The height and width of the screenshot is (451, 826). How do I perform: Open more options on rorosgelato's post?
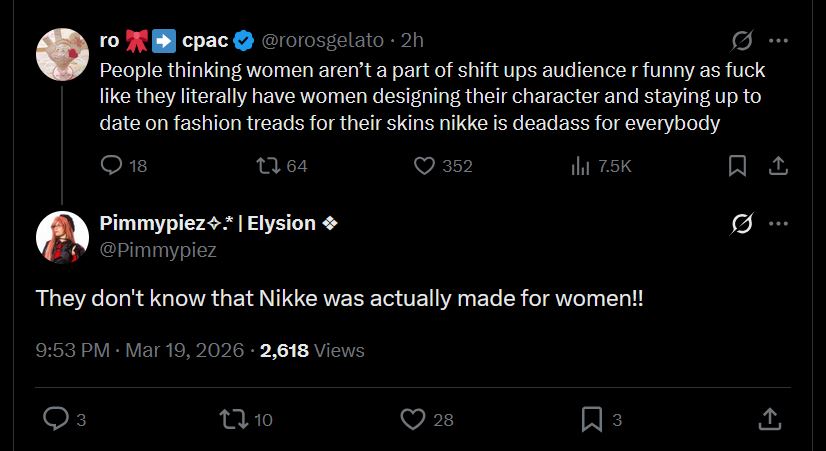(778, 41)
